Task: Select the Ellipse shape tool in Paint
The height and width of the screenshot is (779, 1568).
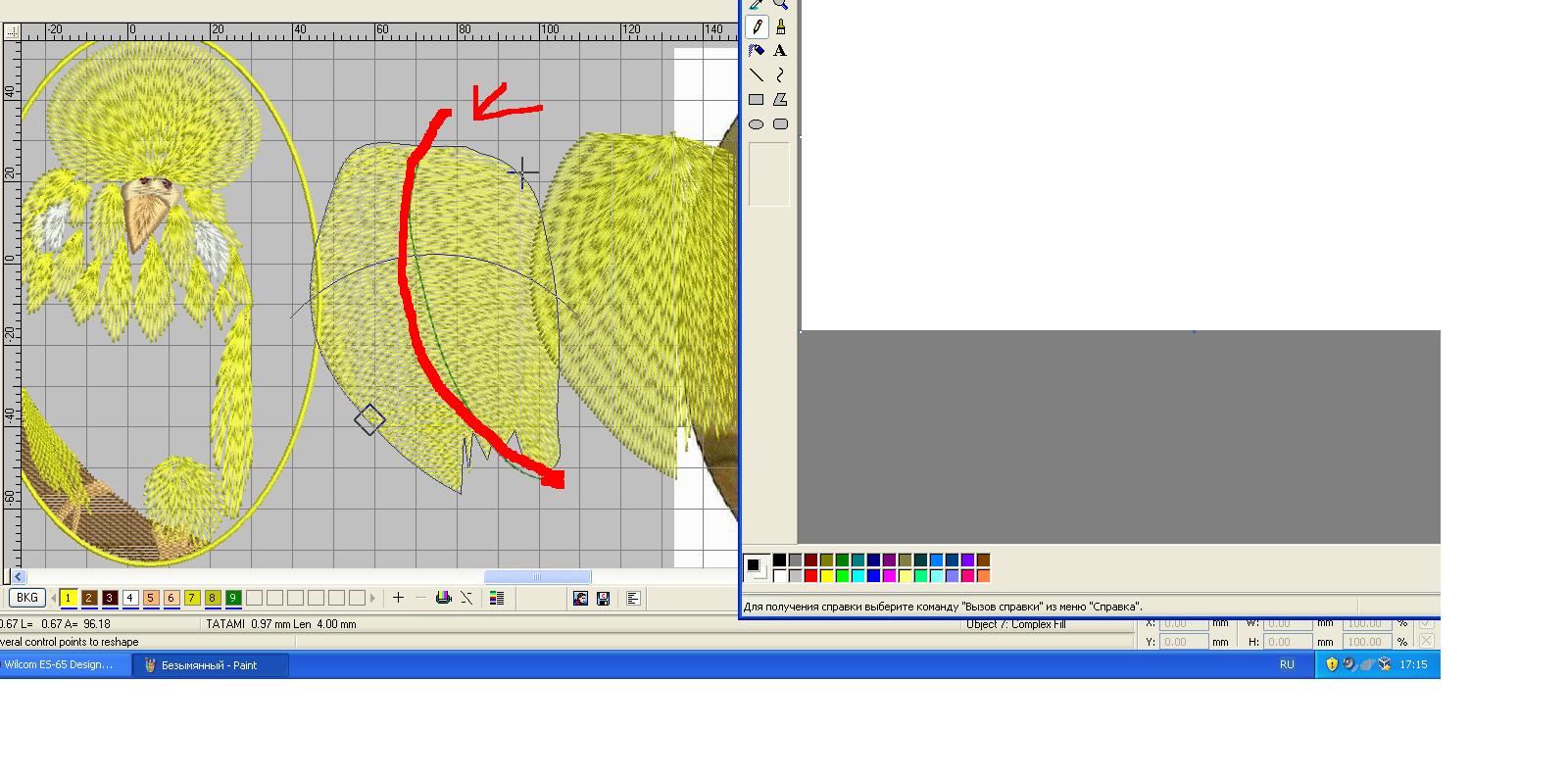Action: (x=757, y=124)
